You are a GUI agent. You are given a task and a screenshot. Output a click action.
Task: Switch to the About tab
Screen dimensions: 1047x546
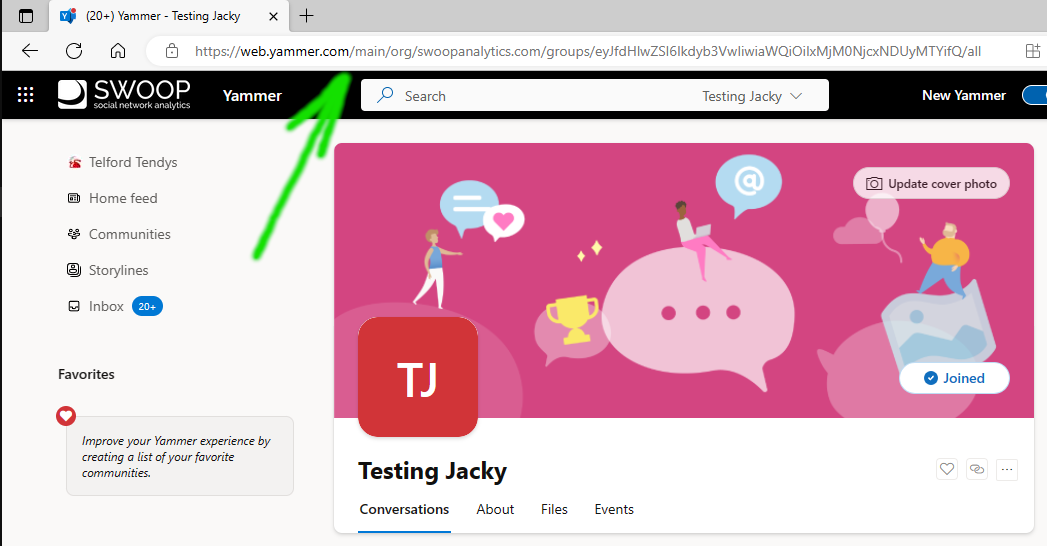tap(495, 509)
